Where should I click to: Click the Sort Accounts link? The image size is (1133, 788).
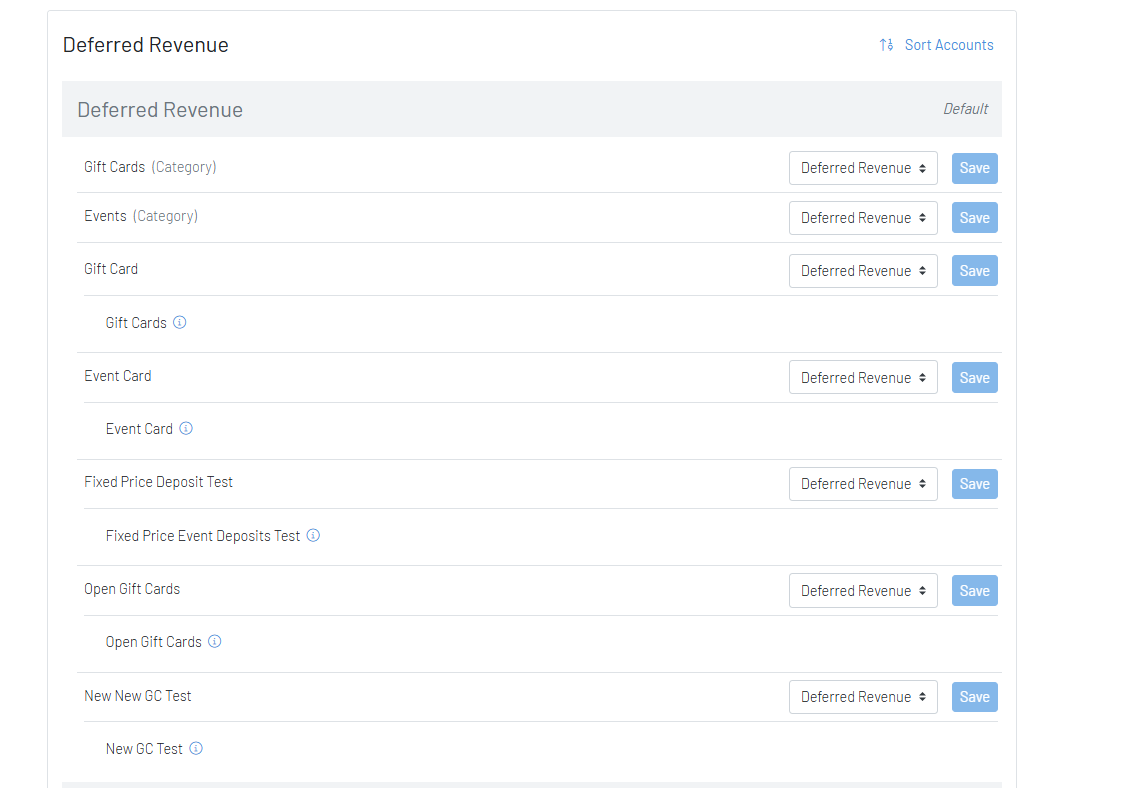click(x=948, y=45)
